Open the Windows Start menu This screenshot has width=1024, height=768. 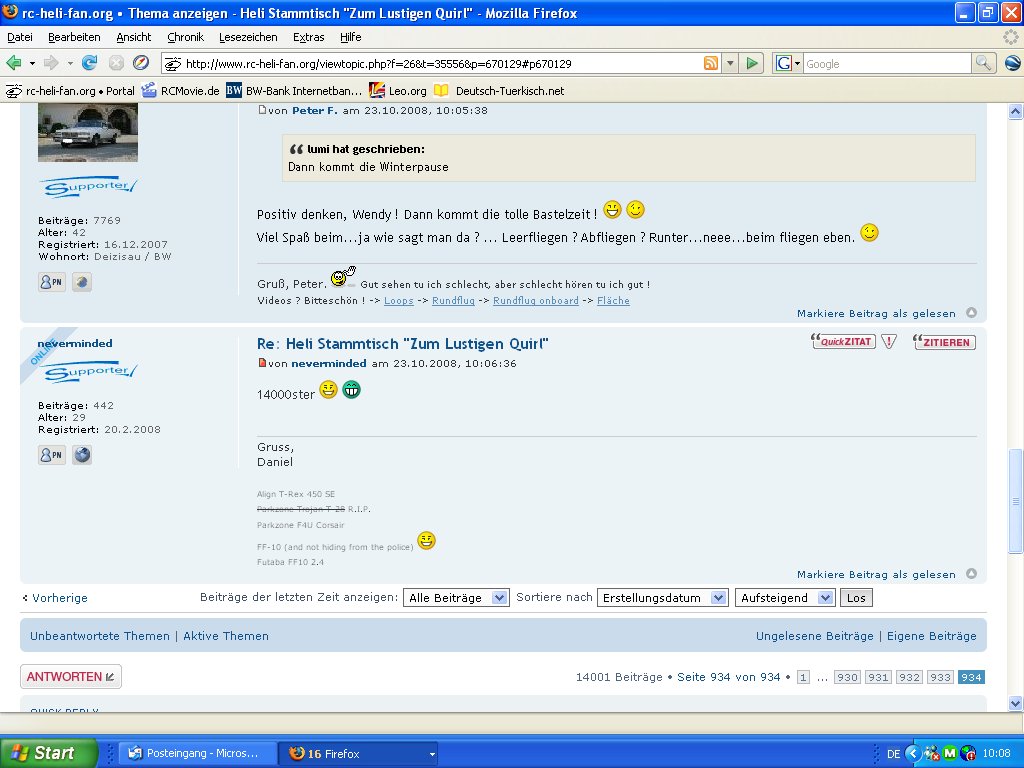(48, 753)
